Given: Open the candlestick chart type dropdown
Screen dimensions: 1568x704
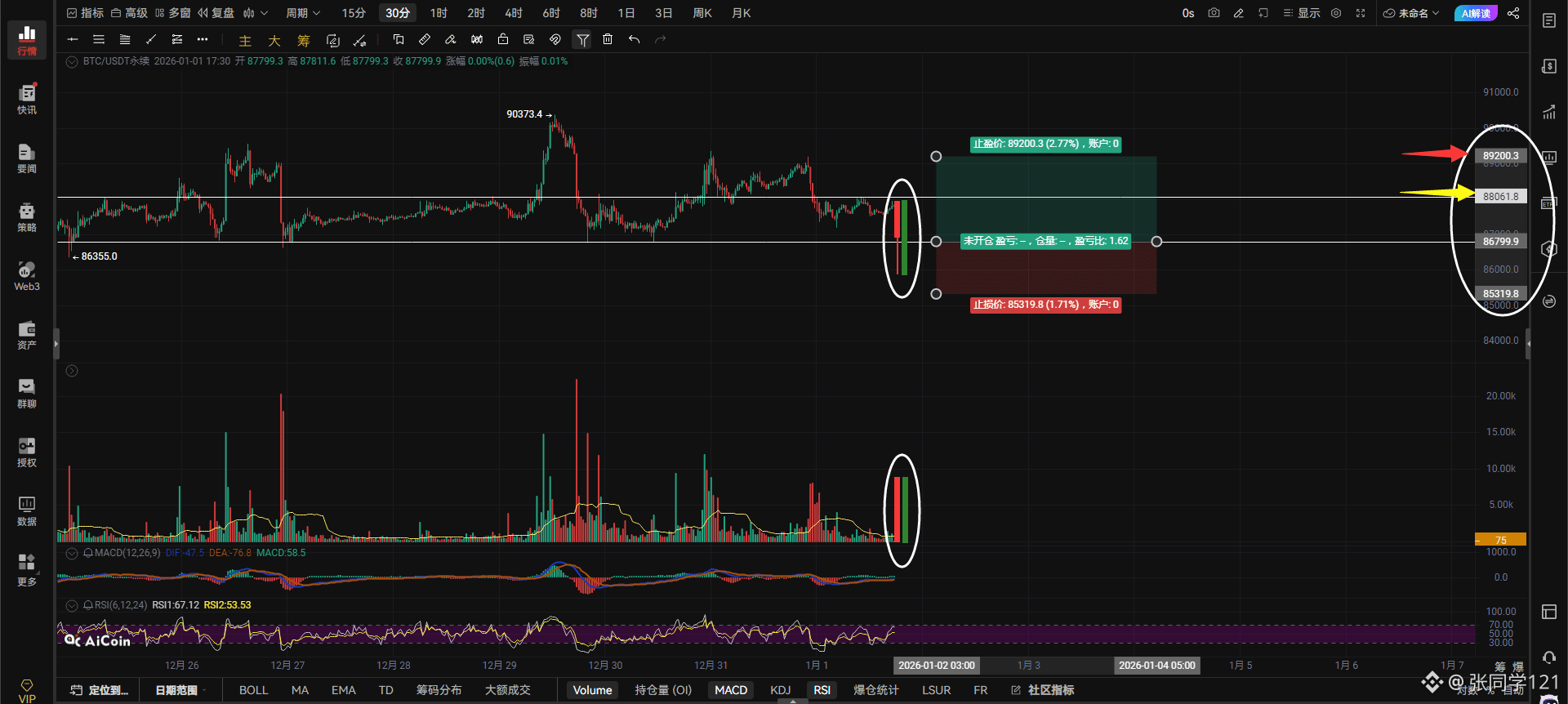Looking at the screenshot, I should (256, 13).
